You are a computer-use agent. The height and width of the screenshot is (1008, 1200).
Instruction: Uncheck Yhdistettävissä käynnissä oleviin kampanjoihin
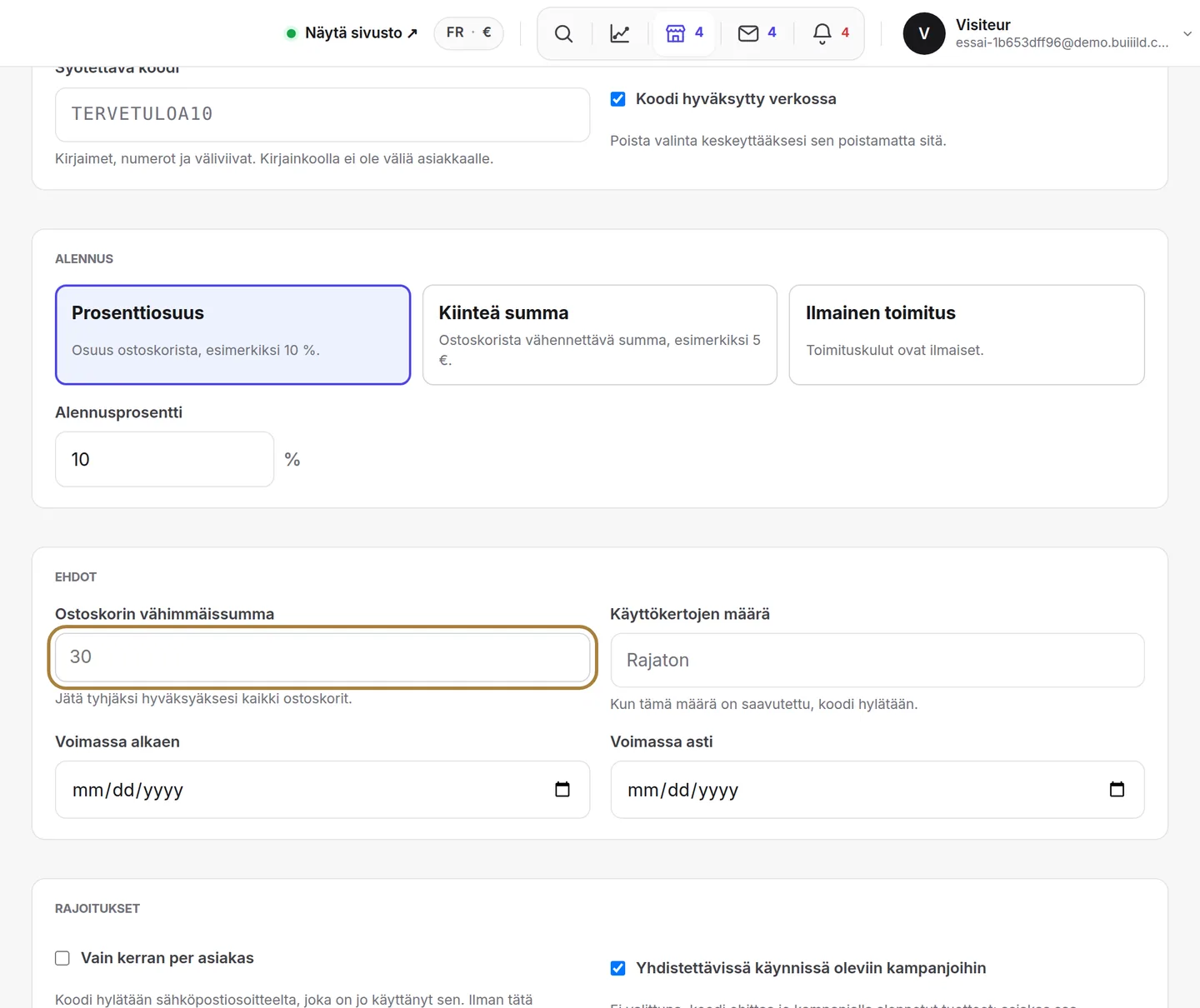pos(617,968)
